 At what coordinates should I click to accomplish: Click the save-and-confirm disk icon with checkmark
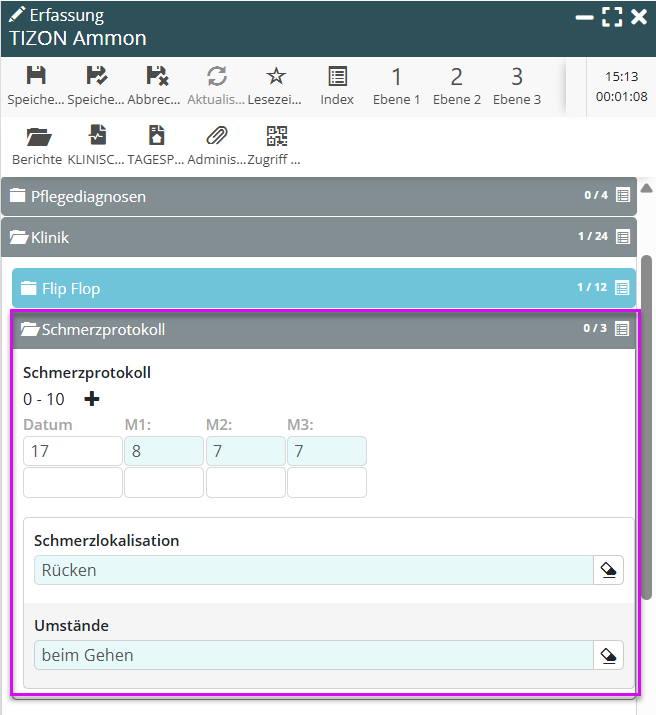[96, 77]
